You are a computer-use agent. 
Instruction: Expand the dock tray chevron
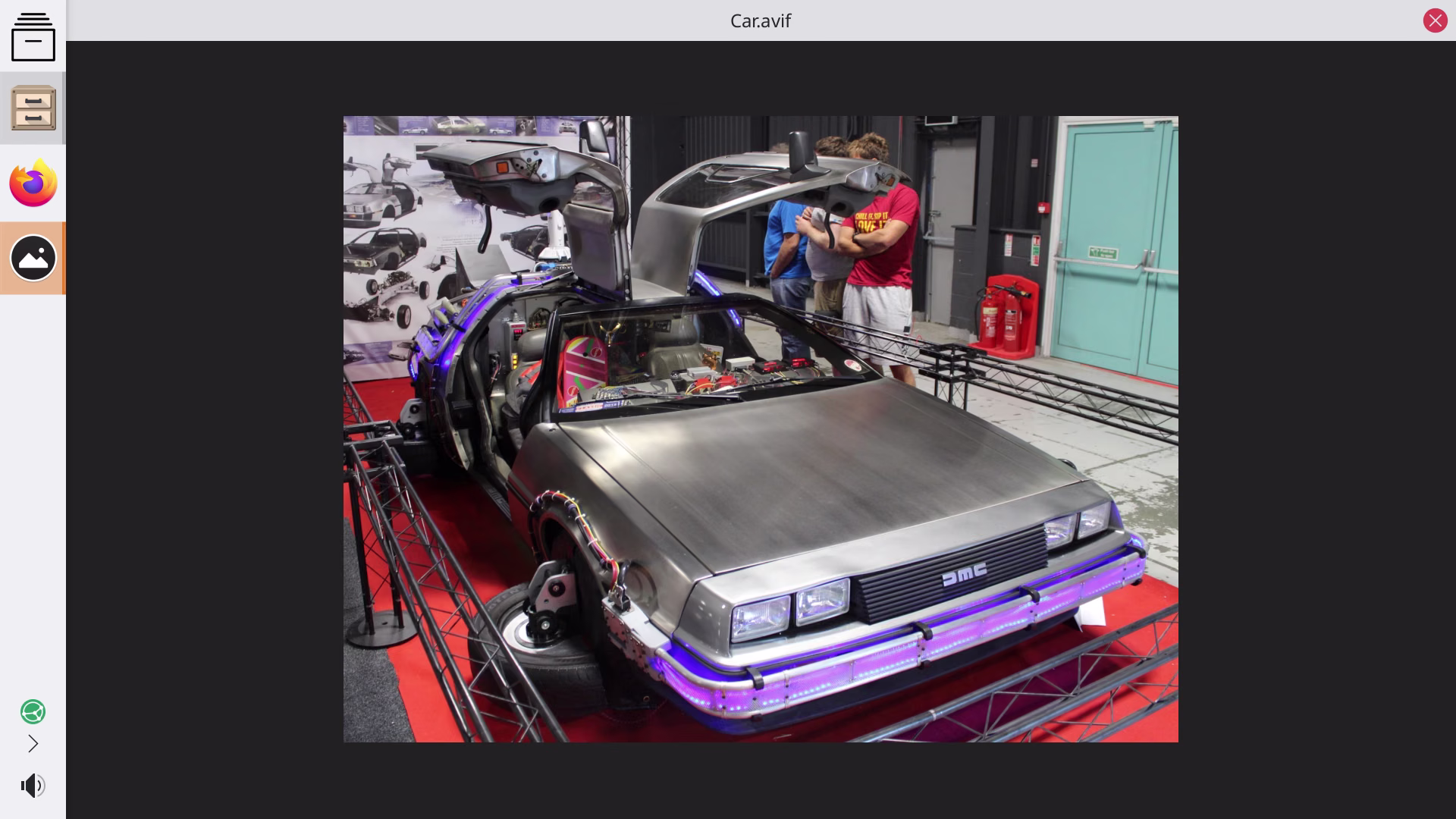click(33, 744)
